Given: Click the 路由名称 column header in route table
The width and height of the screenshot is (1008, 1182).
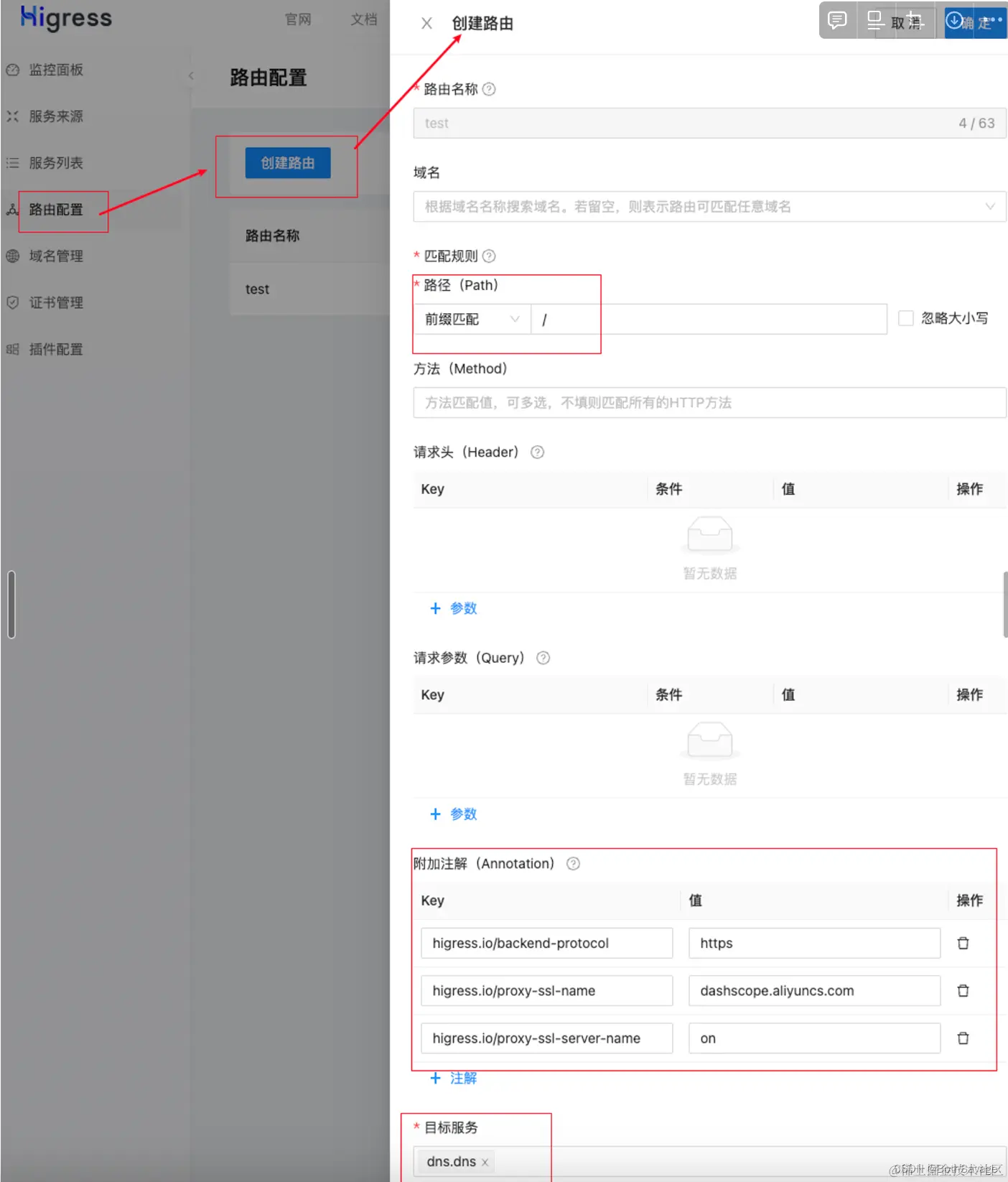Looking at the screenshot, I should pos(272,236).
